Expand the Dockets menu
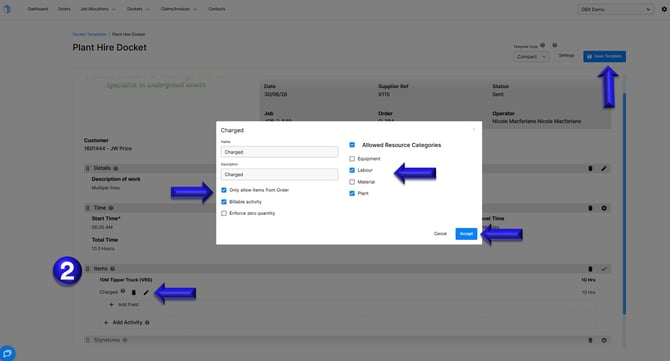The height and width of the screenshot is (361, 670). click(x=138, y=9)
